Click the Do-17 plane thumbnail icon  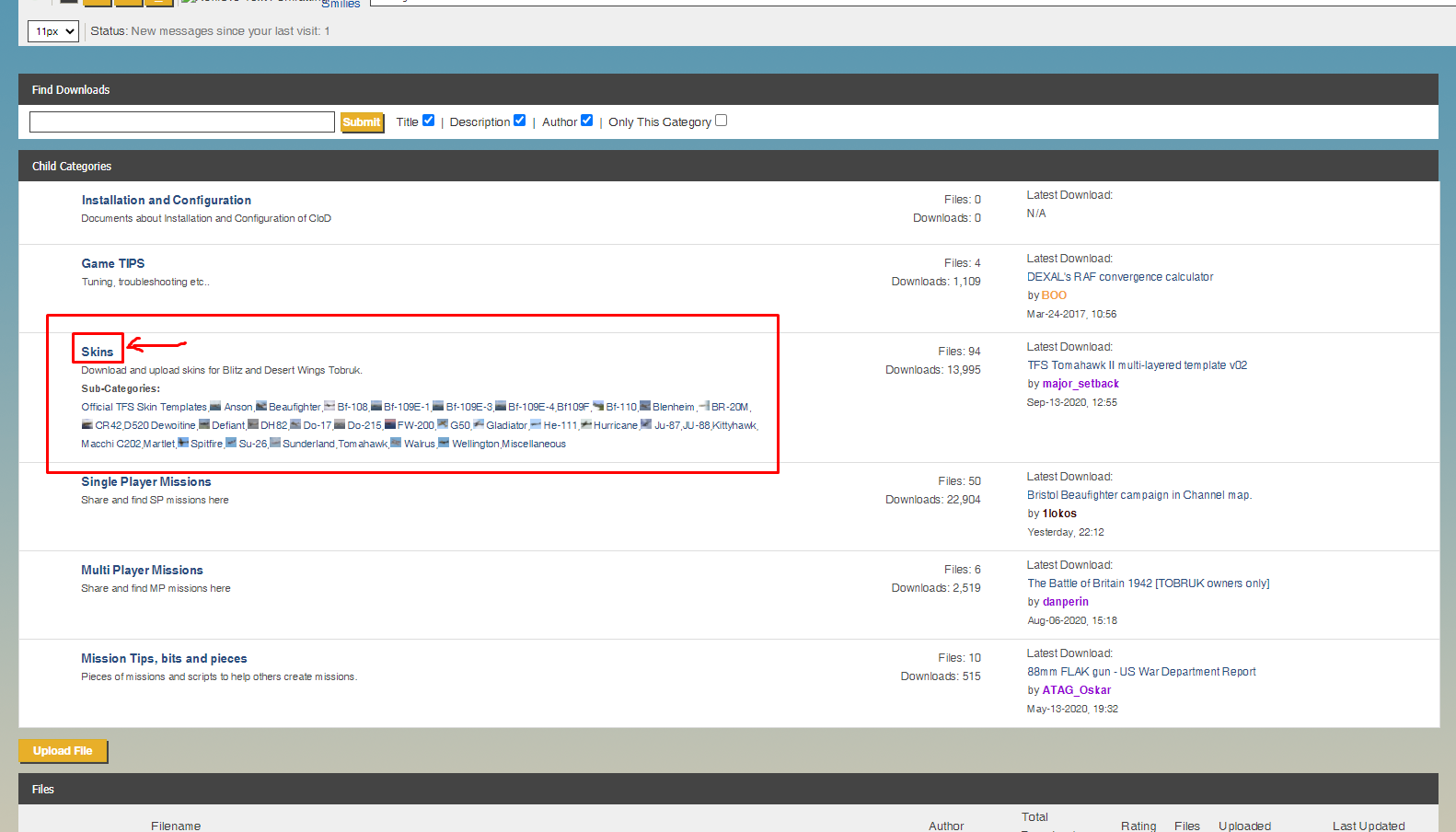click(295, 424)
